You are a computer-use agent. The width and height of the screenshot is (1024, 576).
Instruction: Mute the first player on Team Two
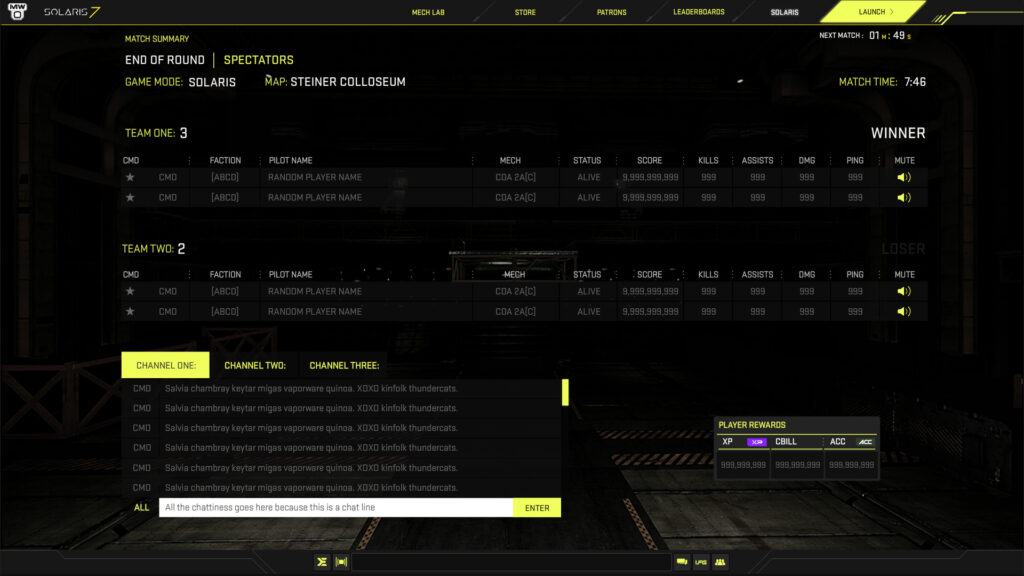click(904, 292)
